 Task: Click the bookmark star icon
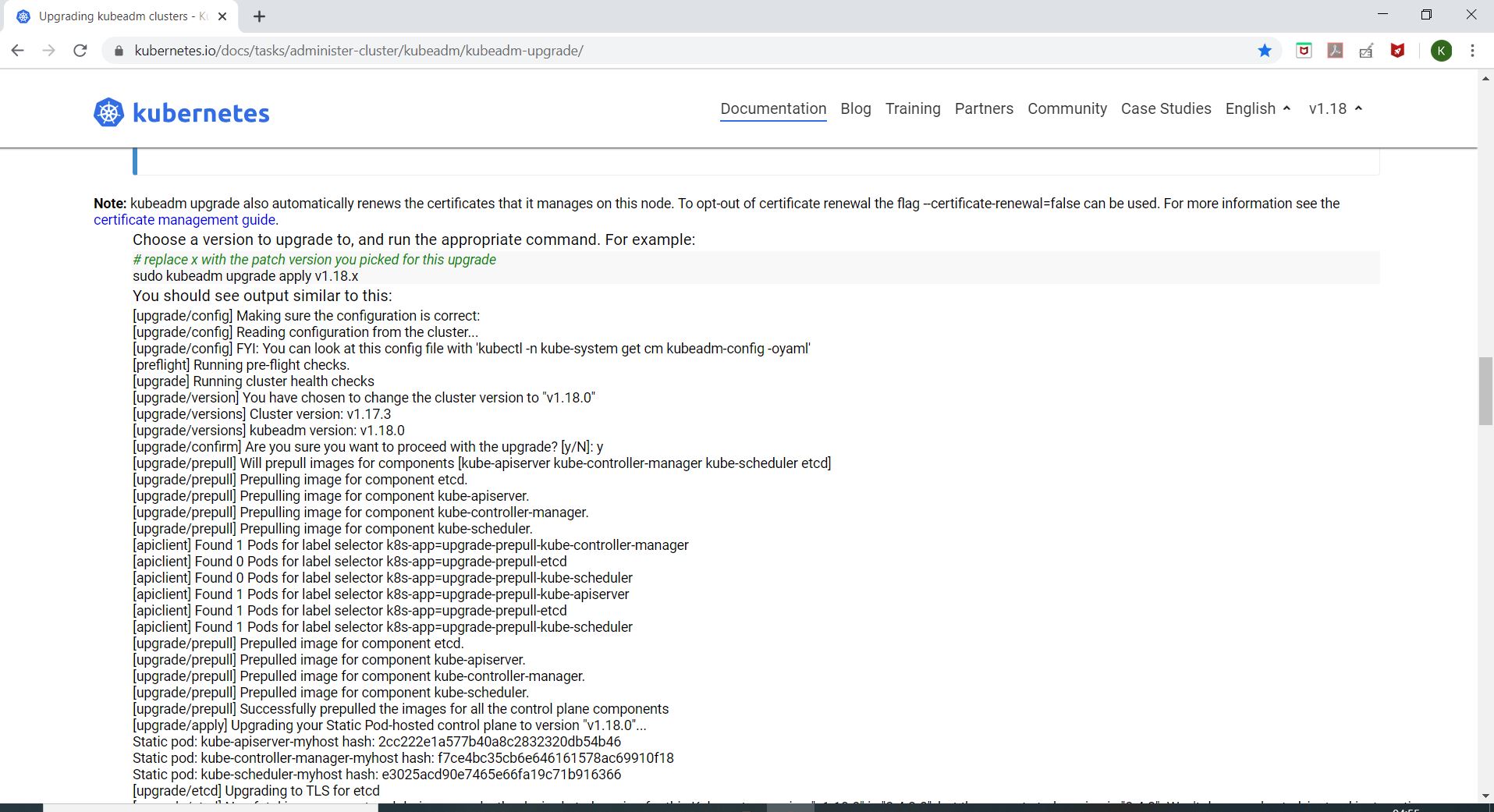coord(1265,51)
